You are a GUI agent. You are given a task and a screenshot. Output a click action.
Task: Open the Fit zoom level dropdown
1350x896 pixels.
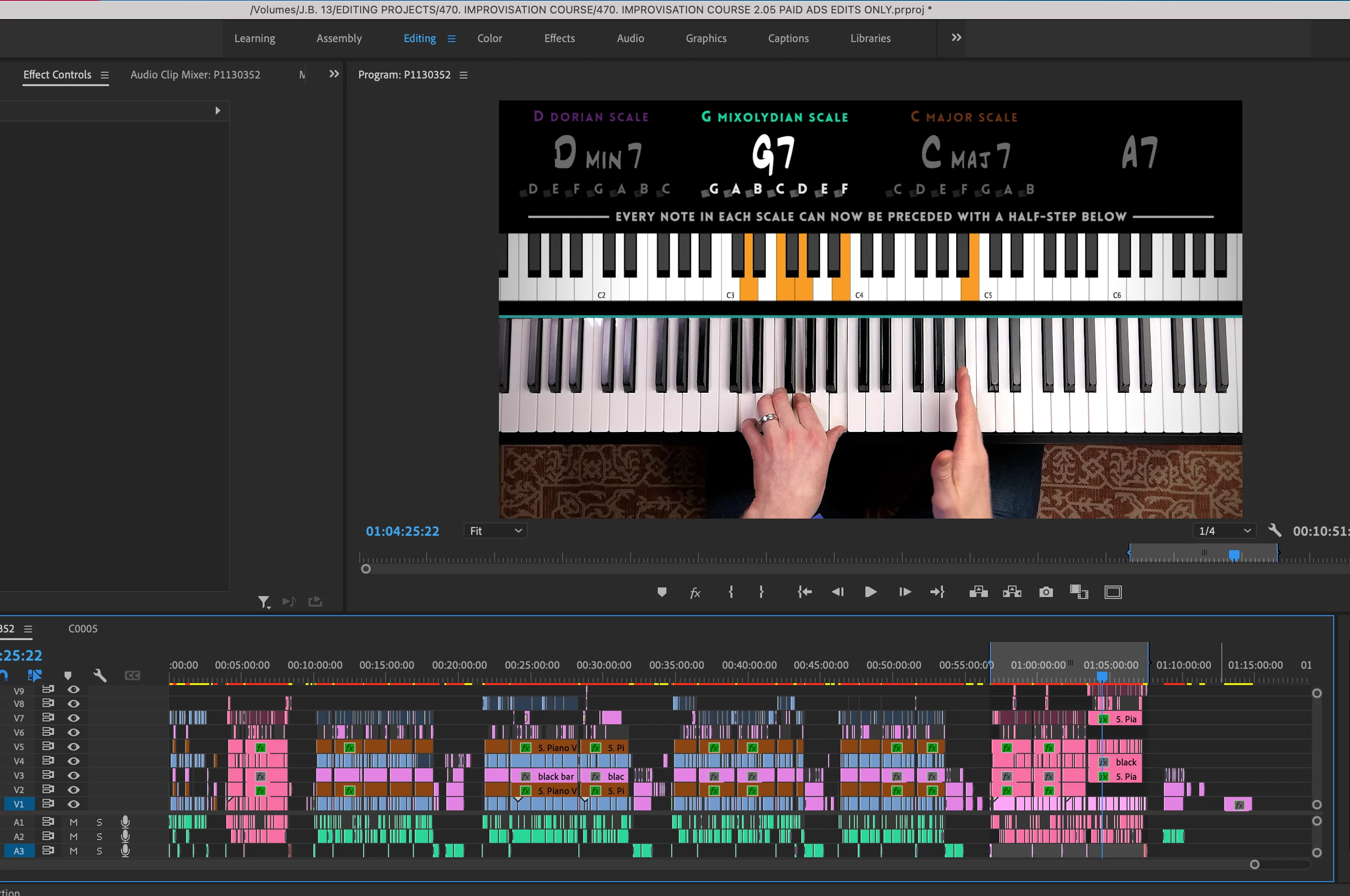[x=495, y=531]
